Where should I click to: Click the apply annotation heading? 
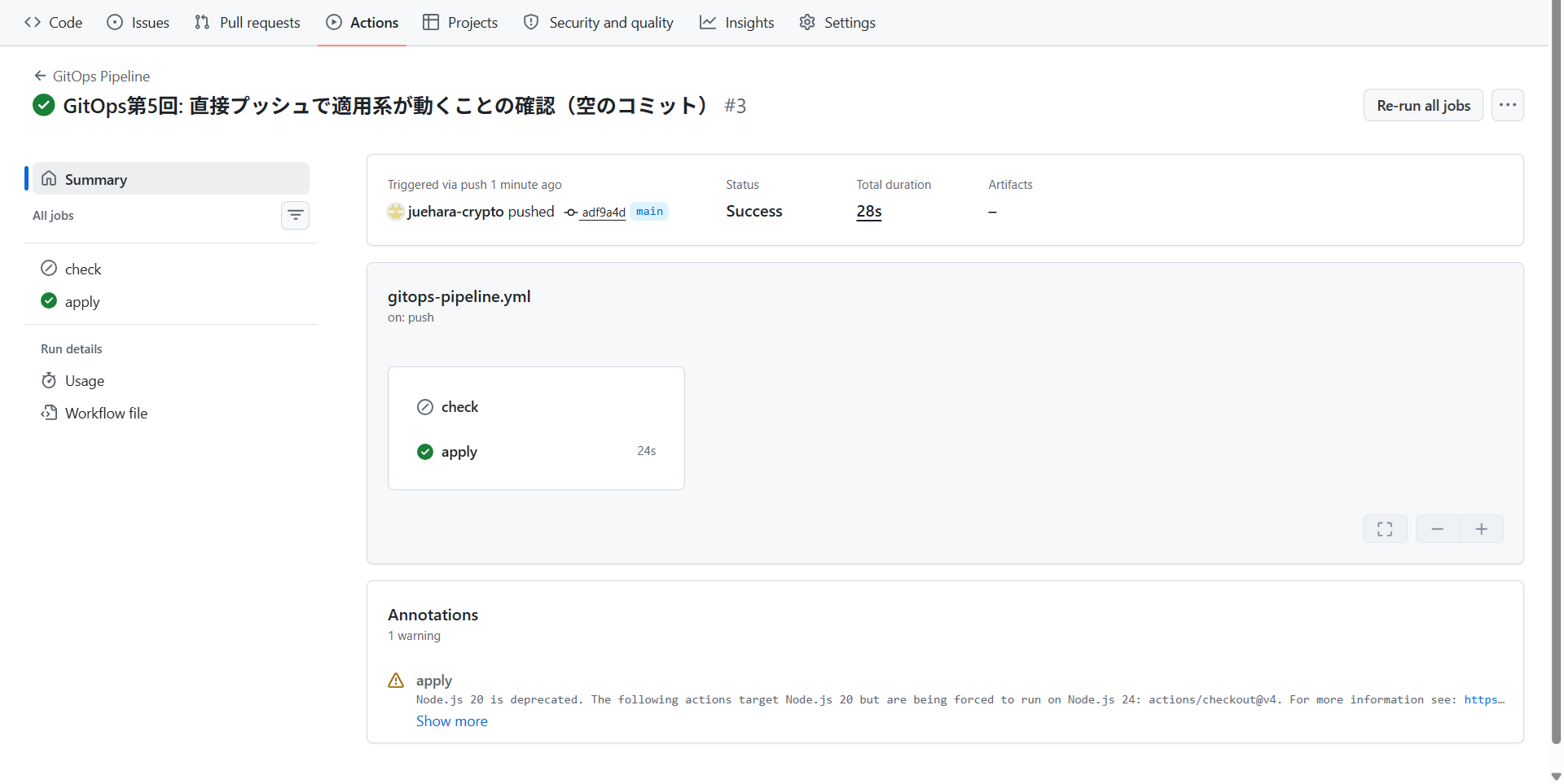coord(433,680)
